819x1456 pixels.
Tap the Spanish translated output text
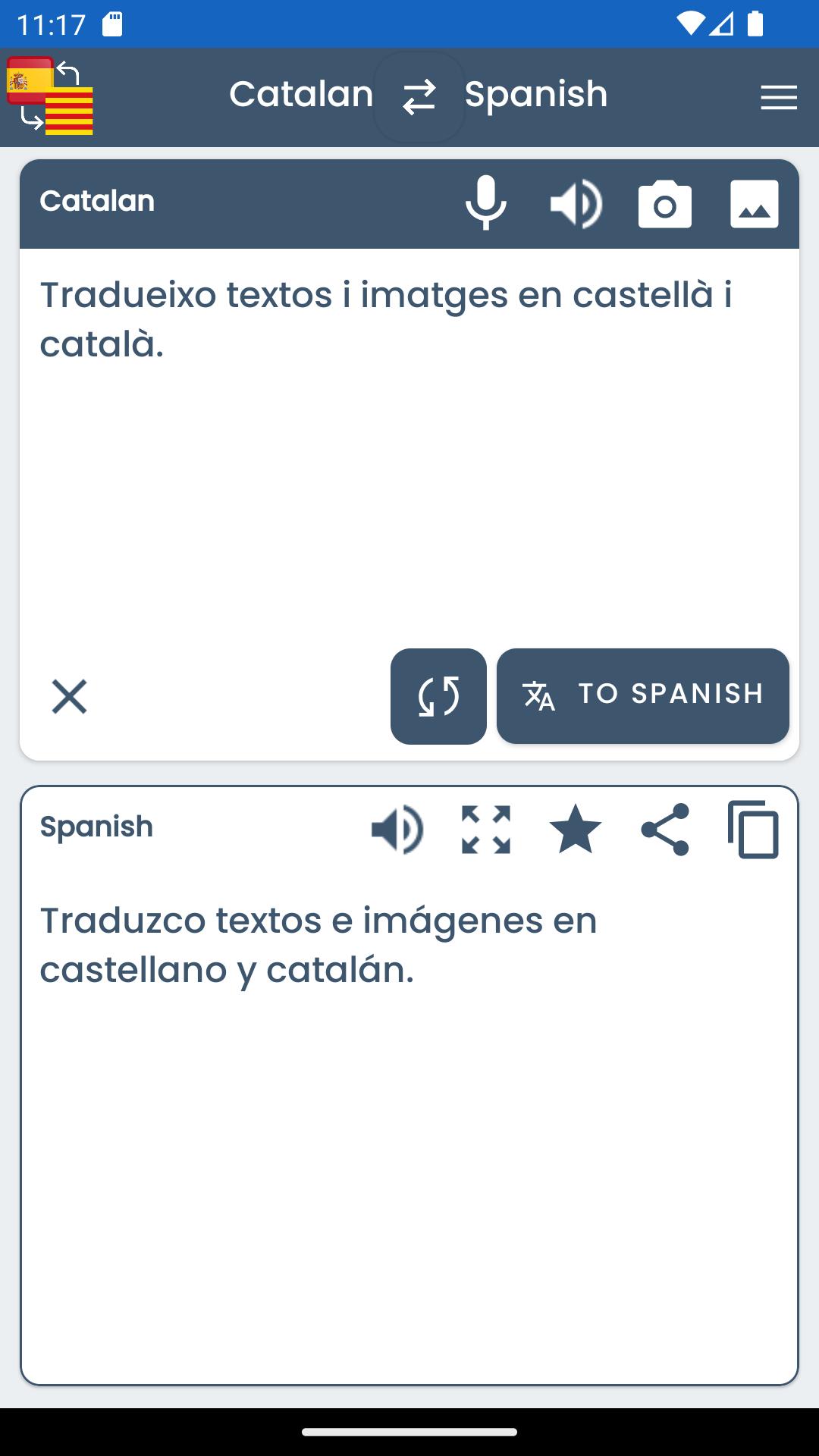tap(318, 944)
